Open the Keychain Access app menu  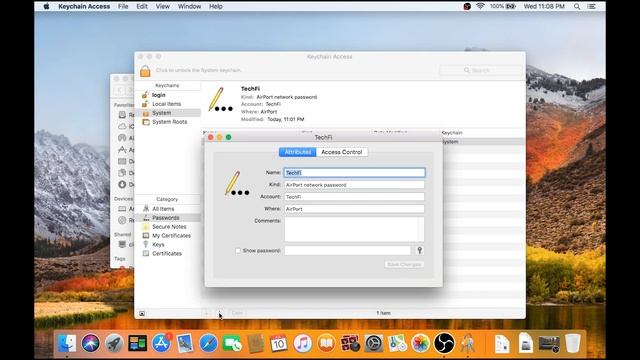[x=84, y=6]
